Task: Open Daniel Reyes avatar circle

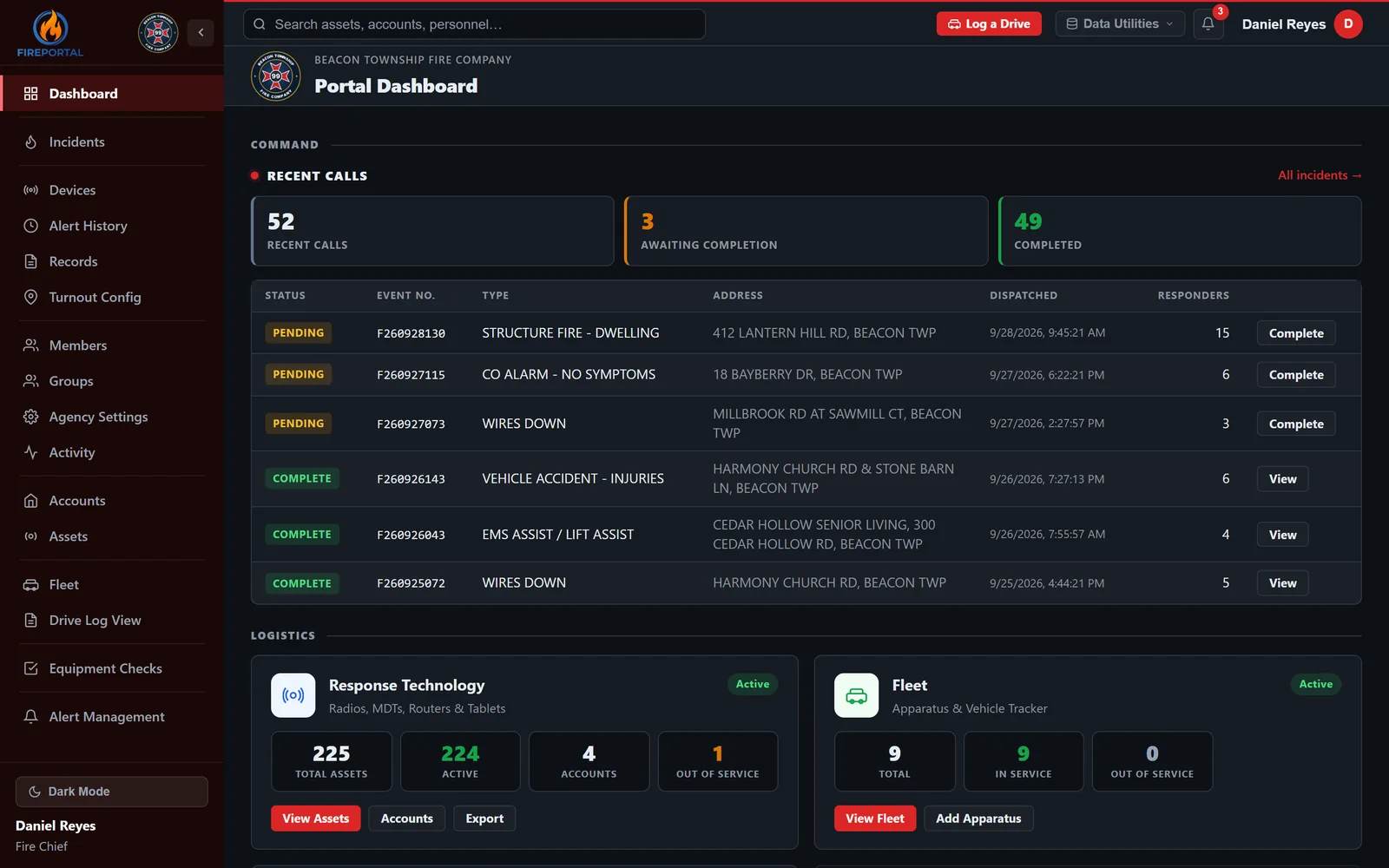Action: point(1348,24)
